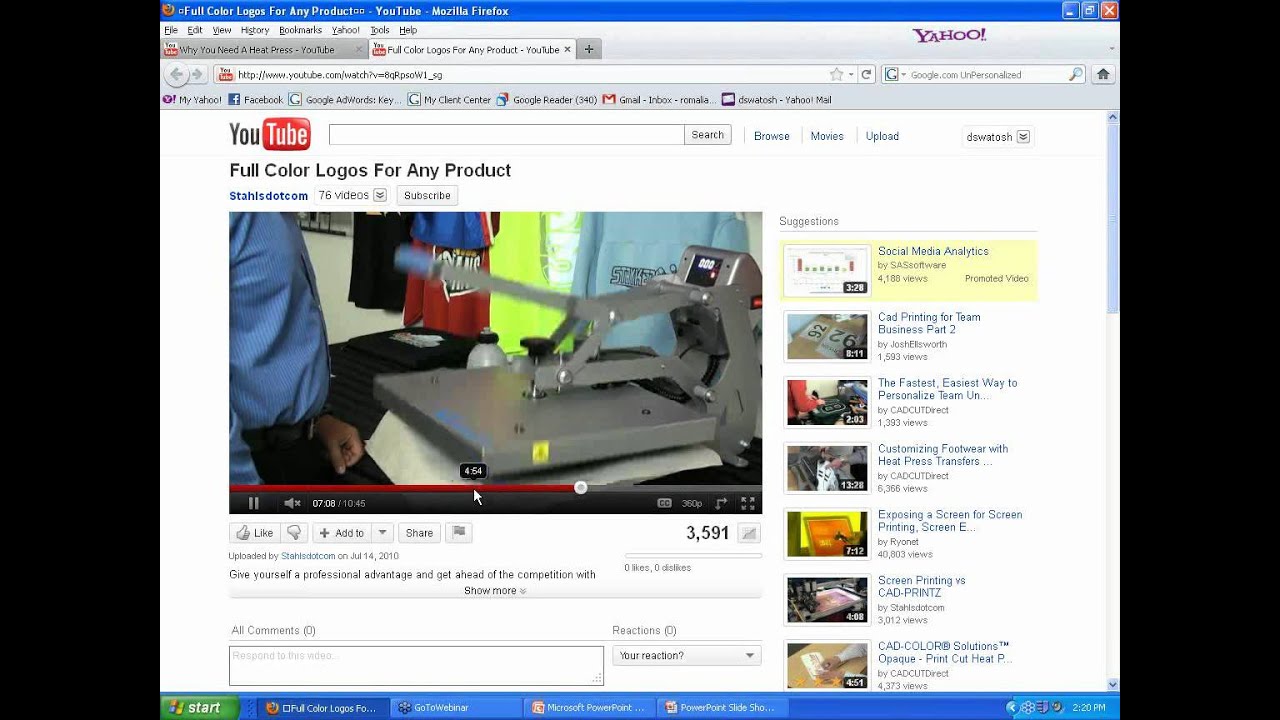Open the 360p quality menu
This screenshot has height=720, width=1280.
tap(692, 503)
